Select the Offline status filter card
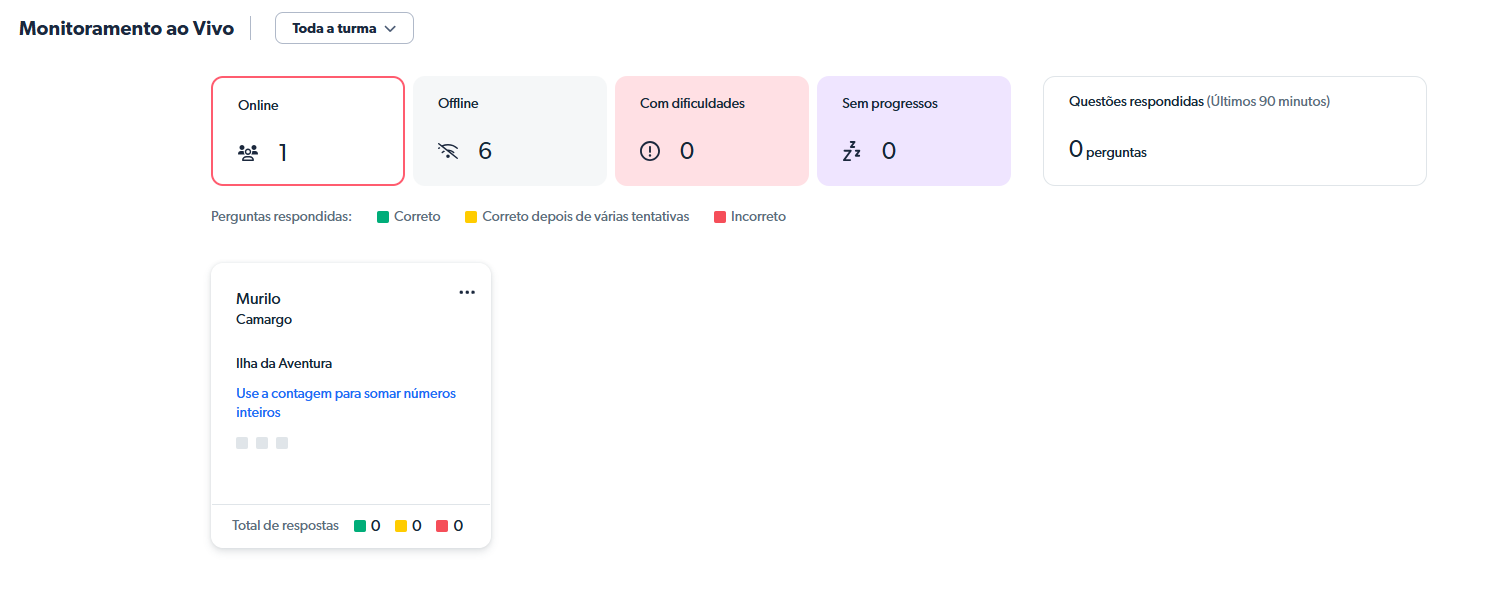This screenshot has height=613, width=1509. [x=510, y=131]
